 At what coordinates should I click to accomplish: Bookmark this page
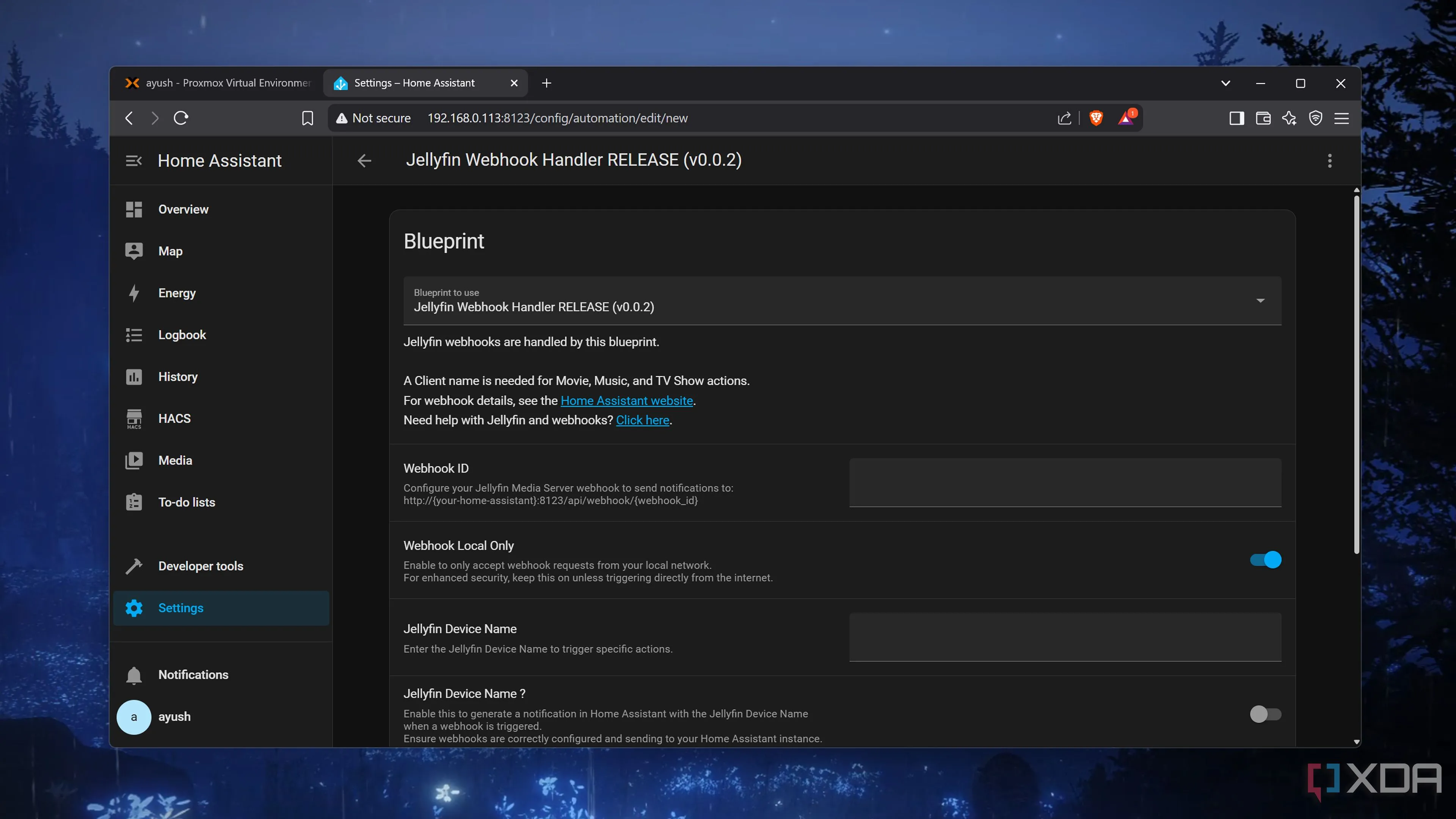pyautogui.click(x=307, y=118)
